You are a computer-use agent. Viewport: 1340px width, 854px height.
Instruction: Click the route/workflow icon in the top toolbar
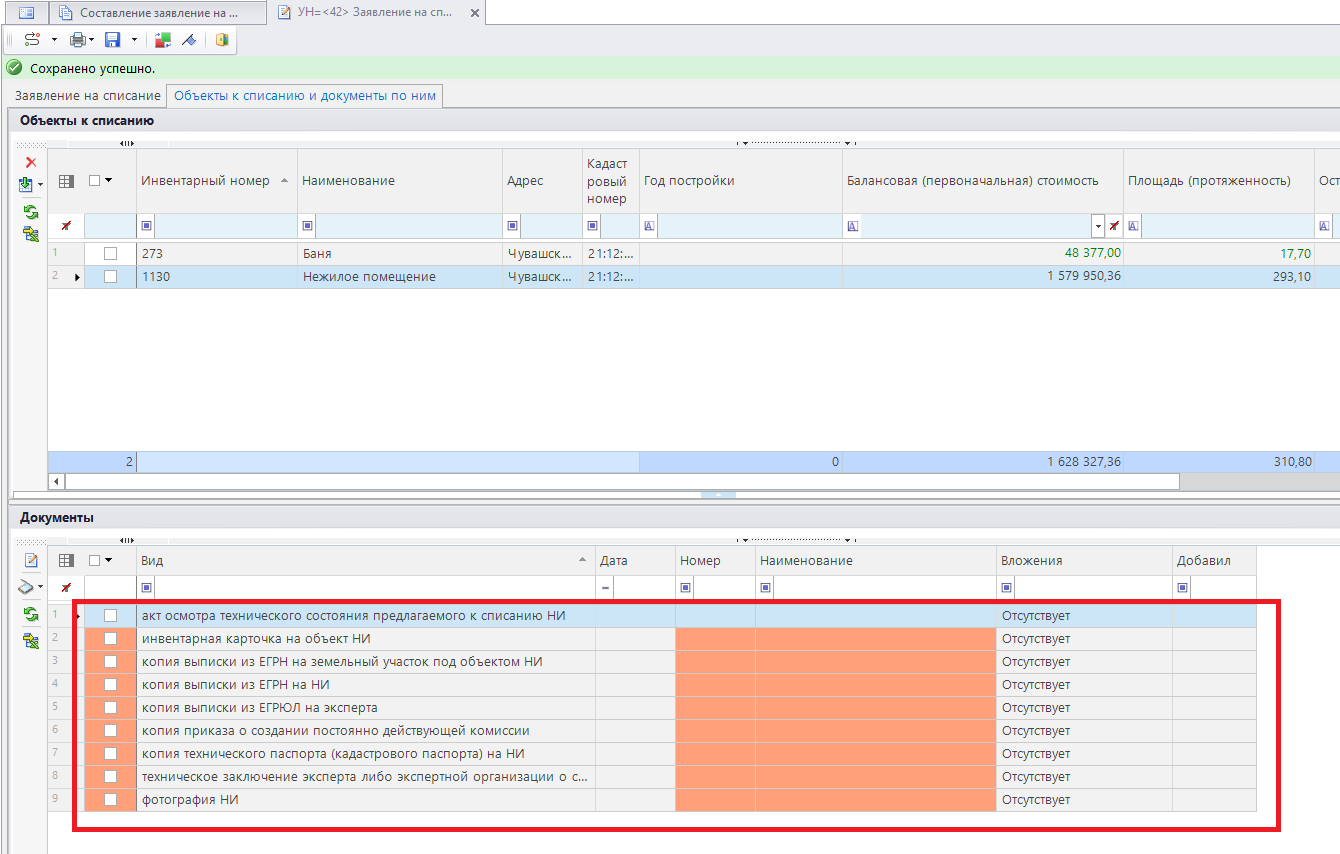click(x=32, y=40)
